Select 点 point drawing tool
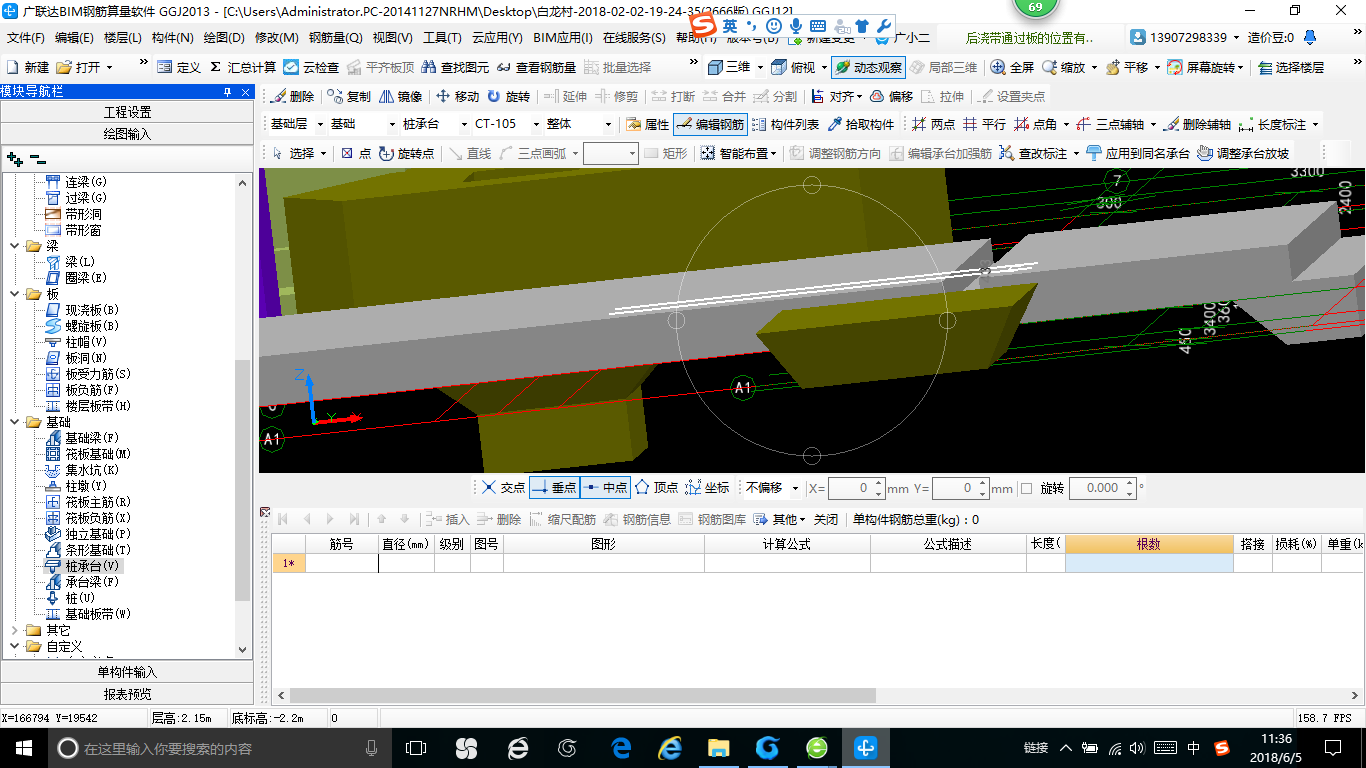This screenshot has height=768, width=1366. [356, 153]
